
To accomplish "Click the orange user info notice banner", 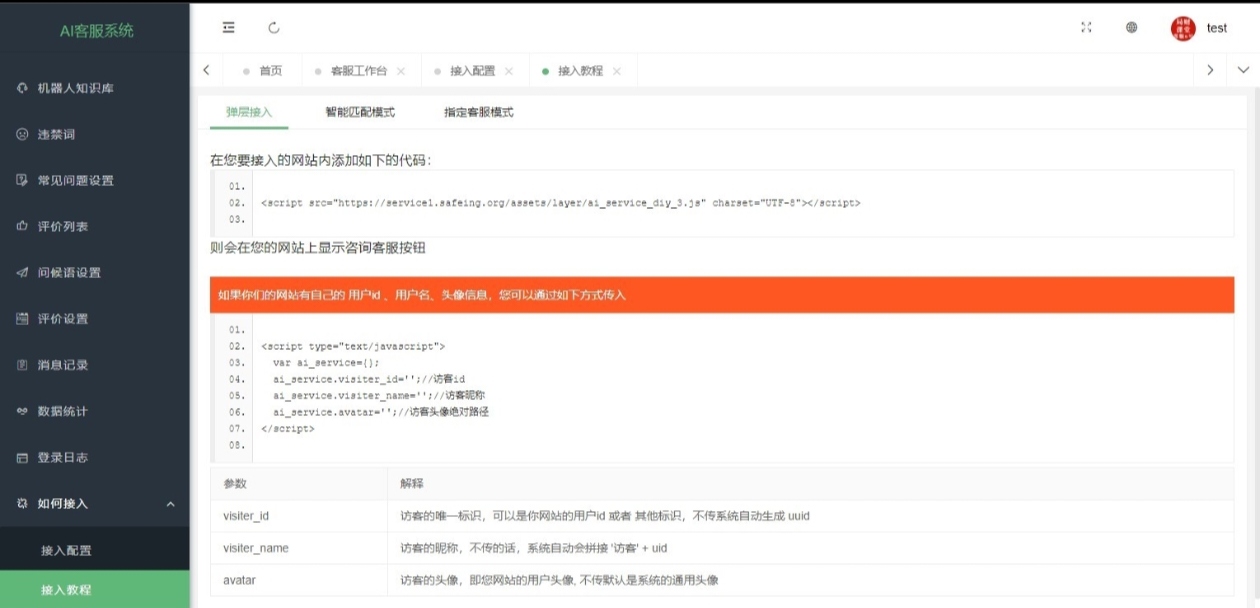I will coord(722,295).
